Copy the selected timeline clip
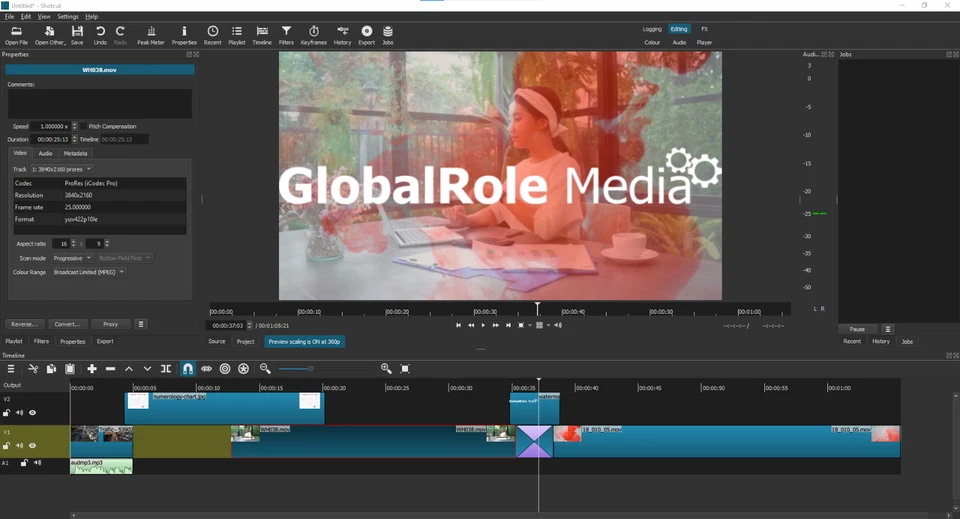960x519 pixels. [x=51, y=368]
